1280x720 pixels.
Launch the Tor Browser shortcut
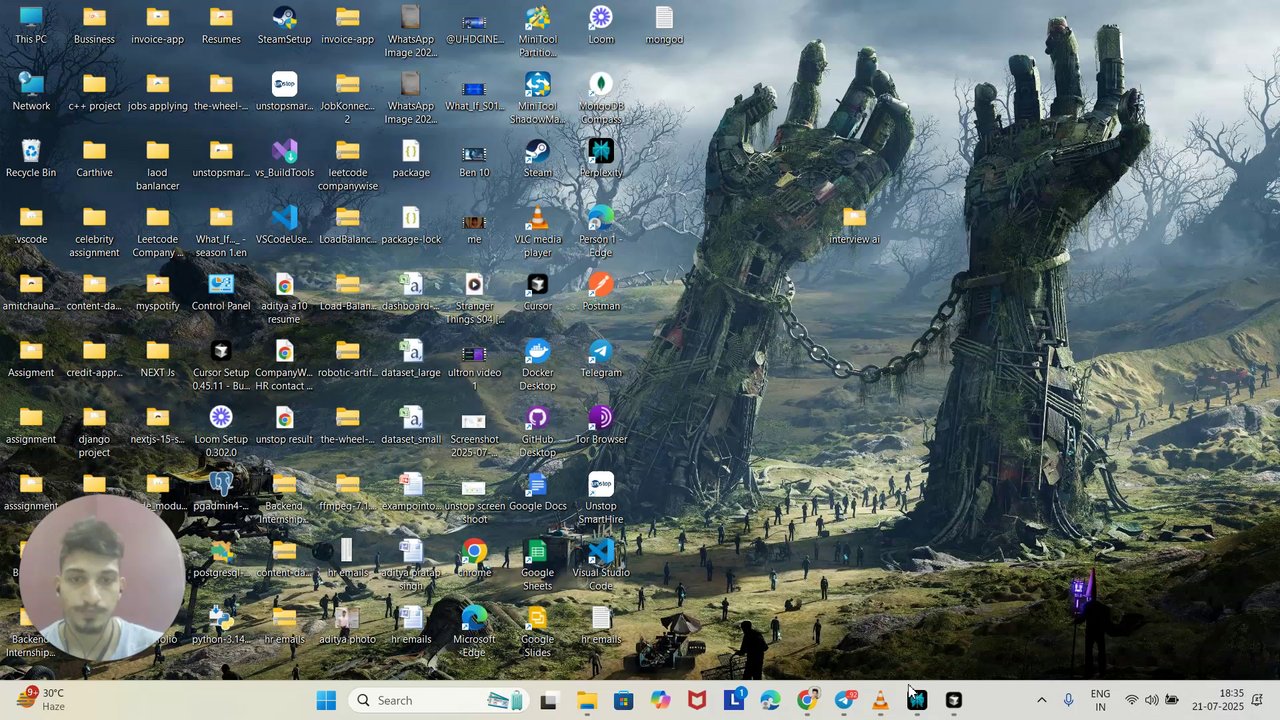pos(601,425)
